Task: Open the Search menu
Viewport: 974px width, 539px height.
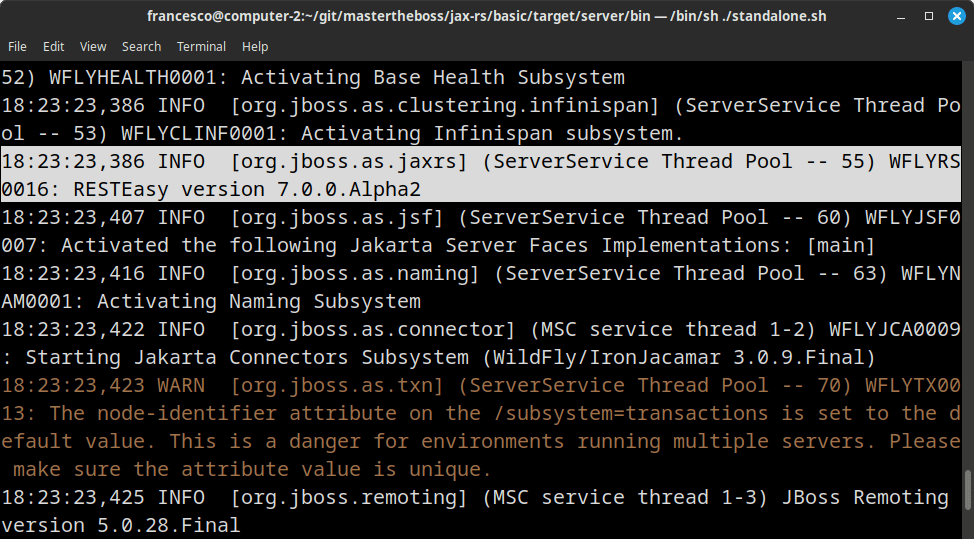Action: tap(141, 47)
